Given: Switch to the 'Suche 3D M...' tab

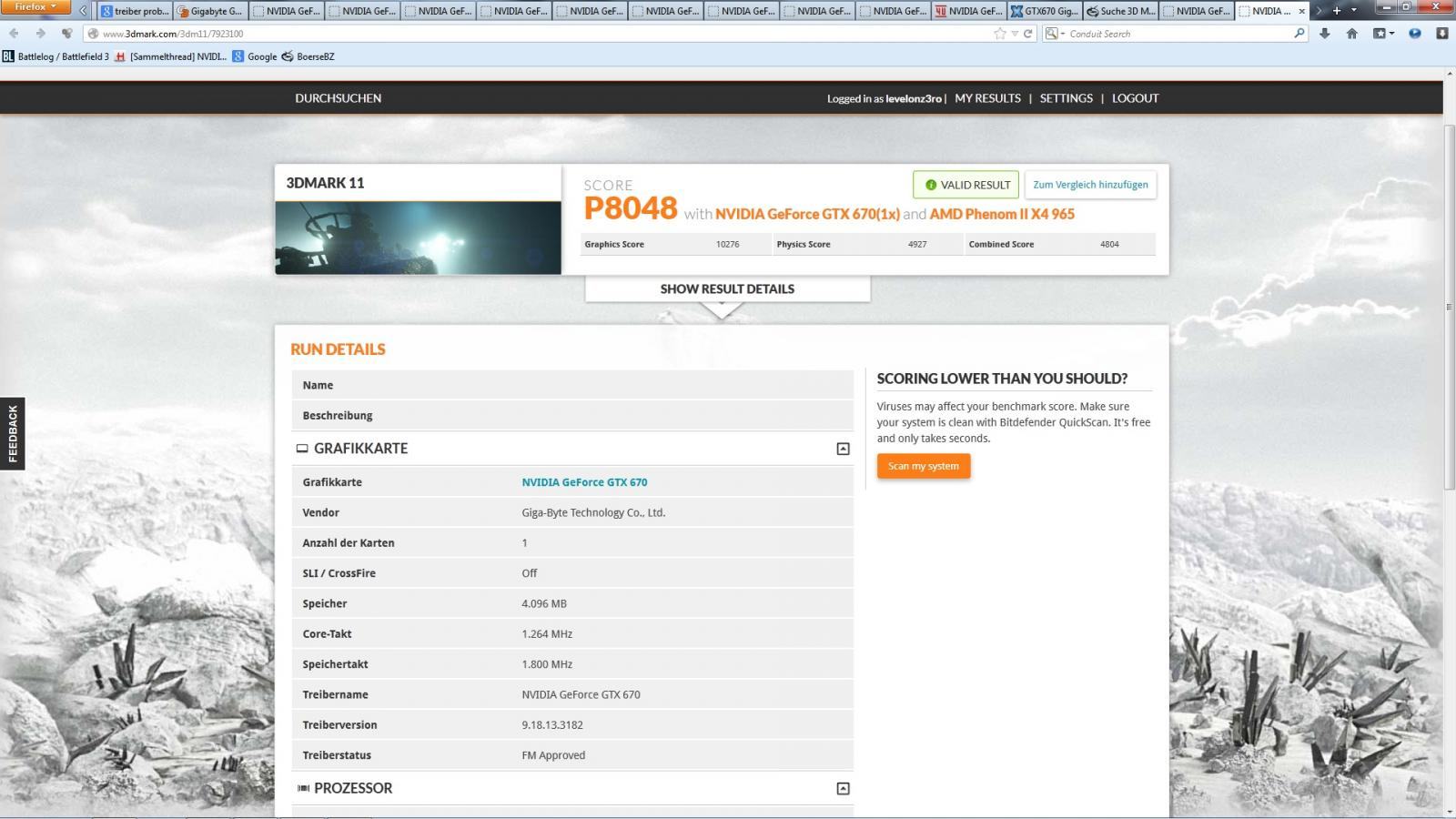Looking at the screenshot, I should click(x=1120, y=11).
